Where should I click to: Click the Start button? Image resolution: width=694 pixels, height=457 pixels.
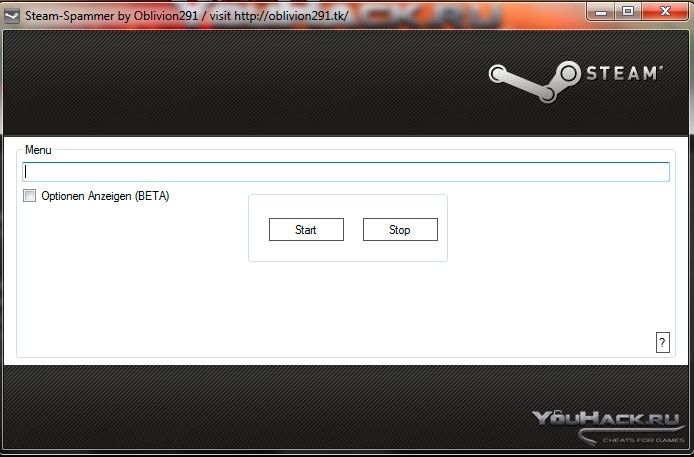tap(306, 230)
